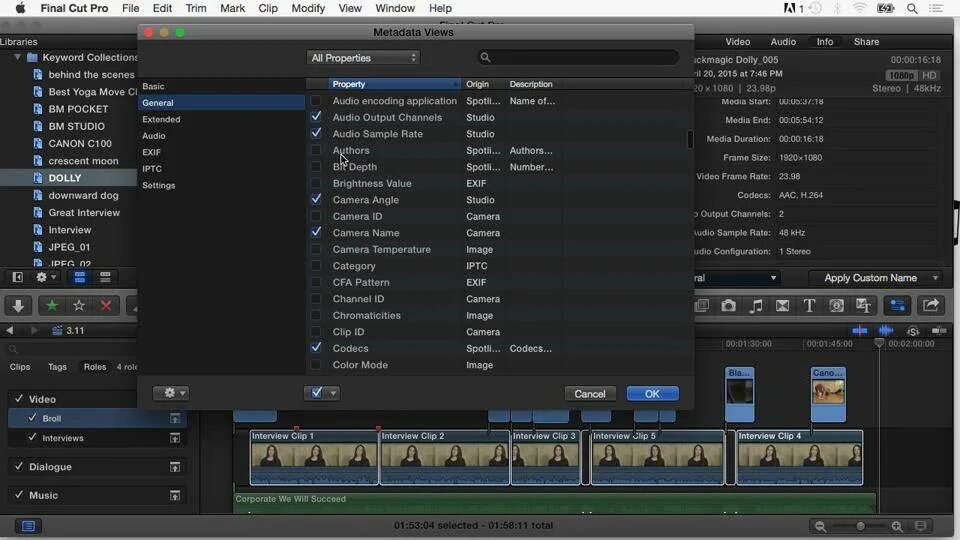Hide the libraries sidebar icon
960x540 pixels.
tap(17, 277)
